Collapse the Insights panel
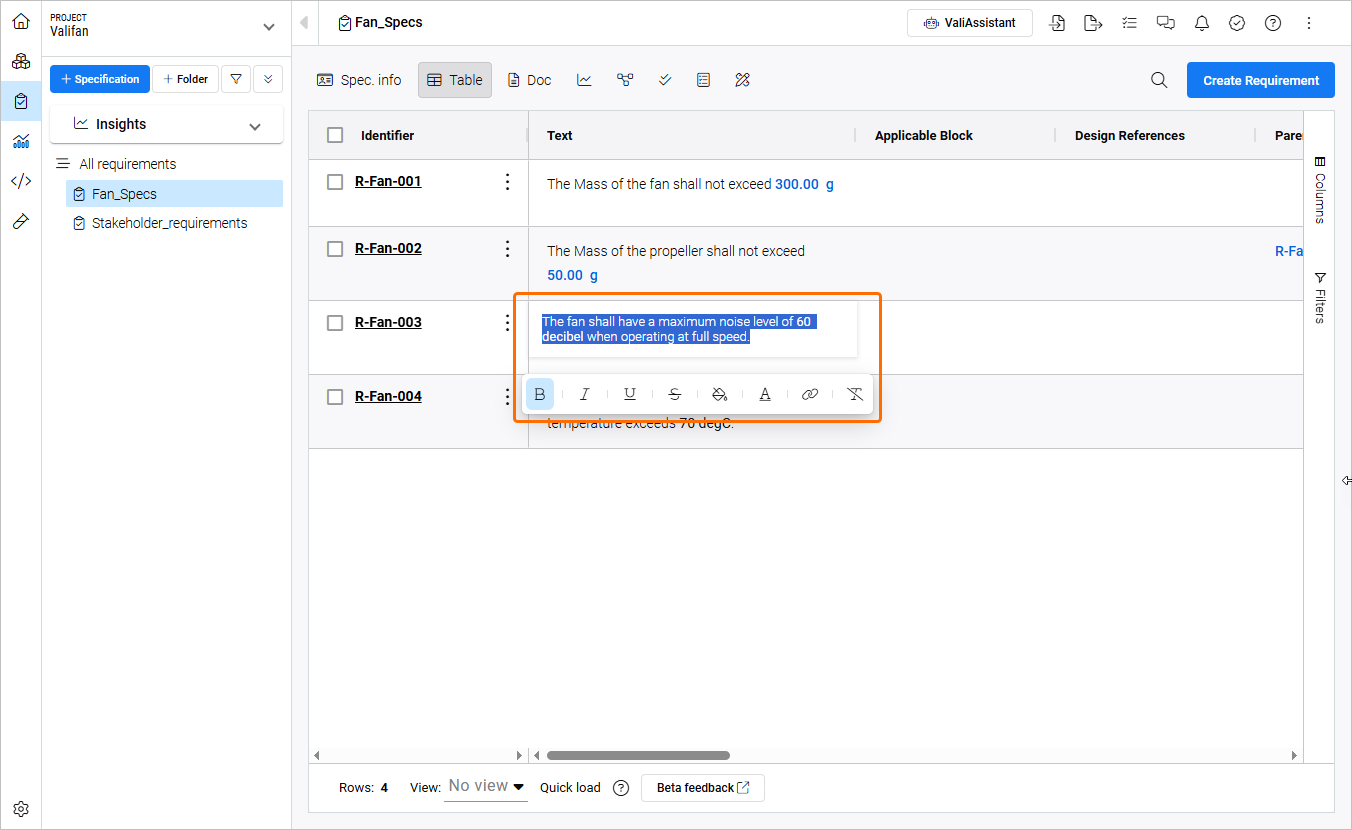The width and height of the screenshot is (1352, 830). pos(255,125)
